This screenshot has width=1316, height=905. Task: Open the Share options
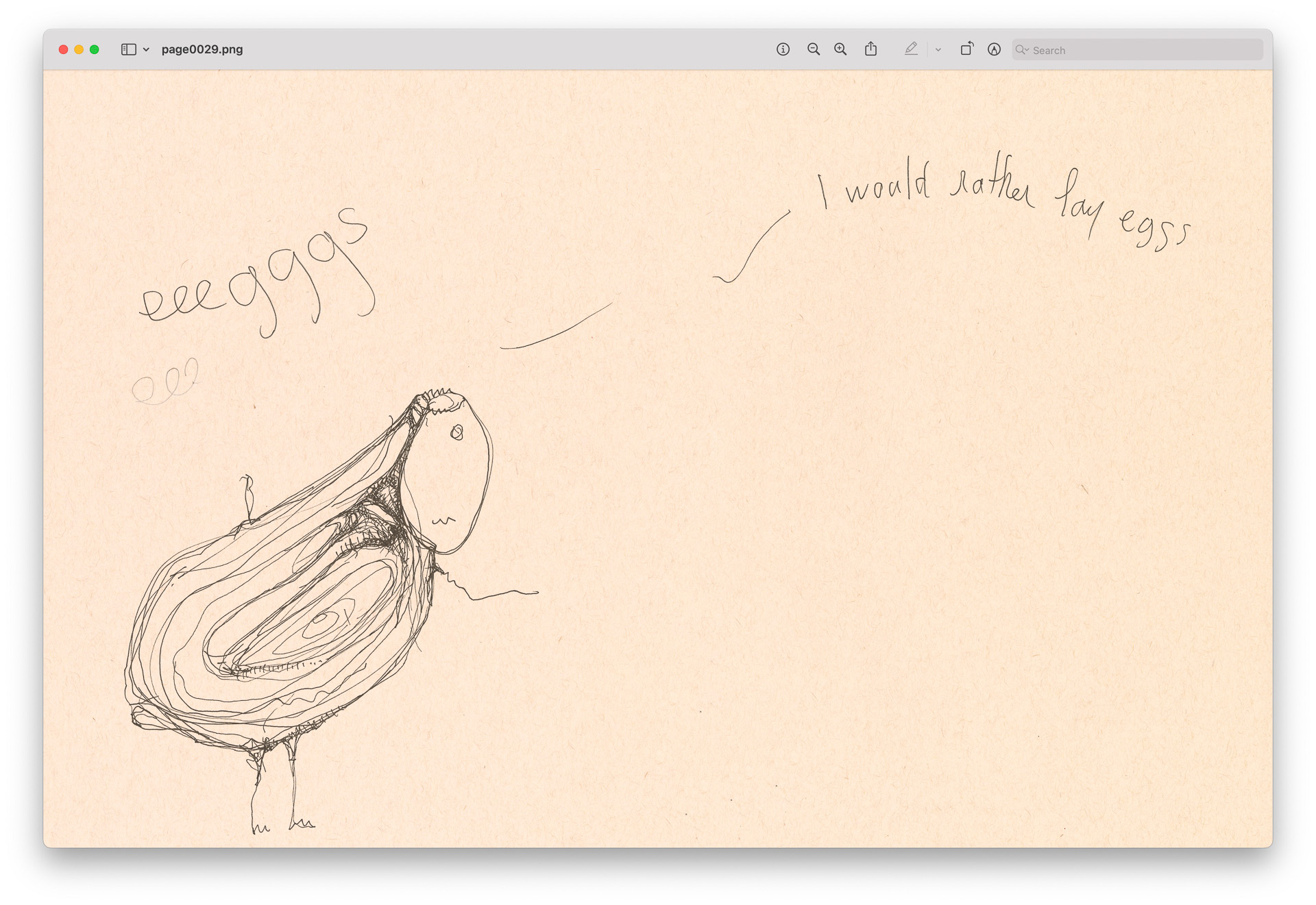click(x=870, y=49)
